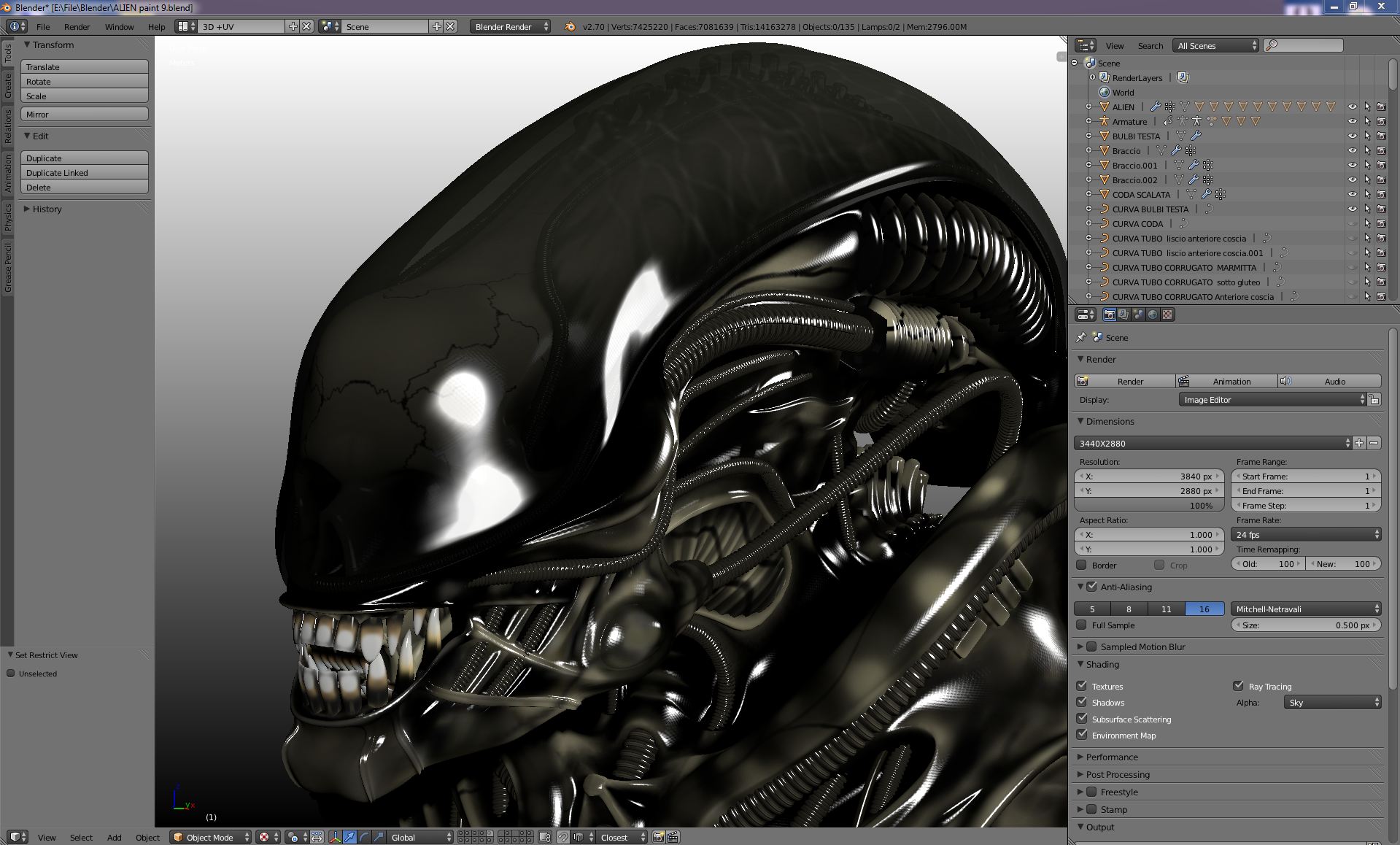Screen dimensions: 1400x845
Task: Toggle manipulate center points icon
Action: tap(317, 837)
